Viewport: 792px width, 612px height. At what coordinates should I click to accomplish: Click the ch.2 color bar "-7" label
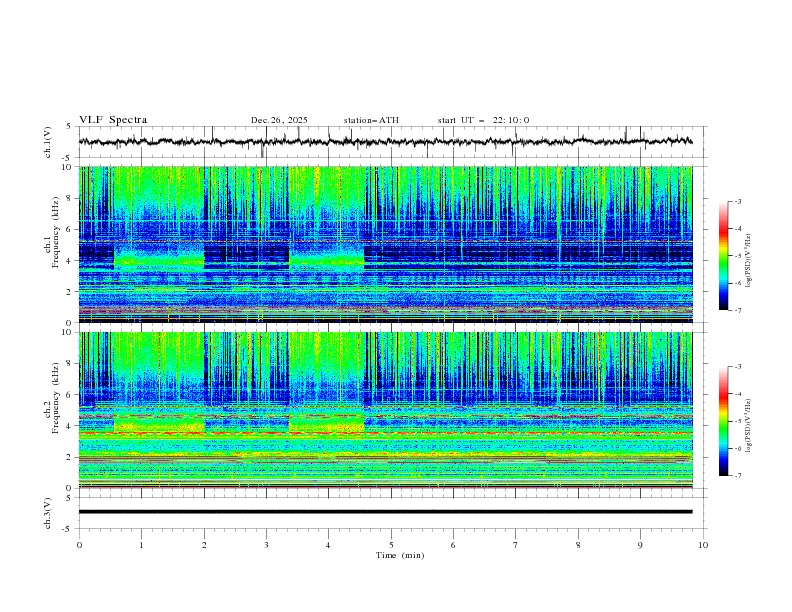click(x=738, y=476)
